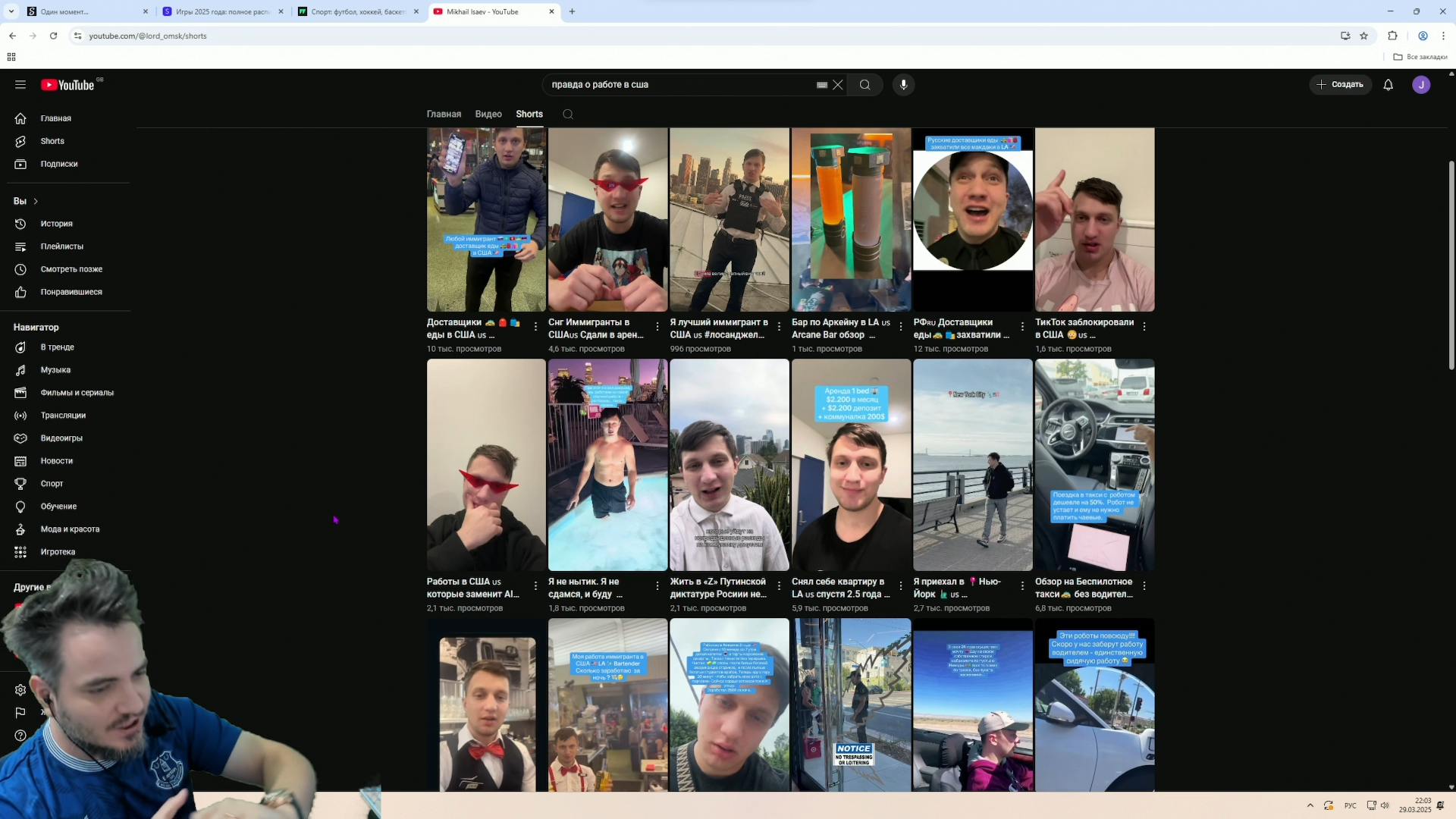Switch to browser tab 'Спорт: футбол, хоккей'
Viewport: 1456px width, 819px height.
click(x=359, y=11)
